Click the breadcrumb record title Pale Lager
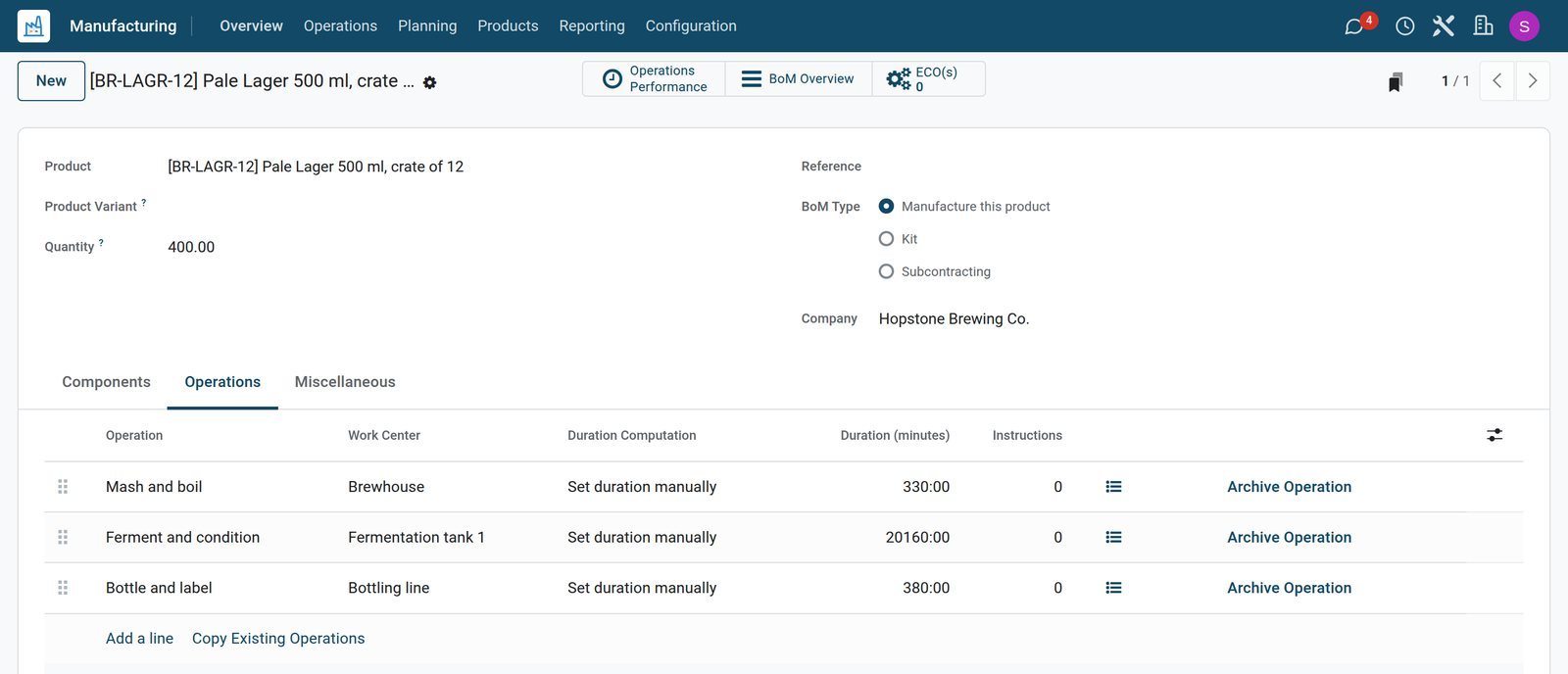The height and width of the screenshot is (674, 1568). pyautogui.click(x=252, y=81)
